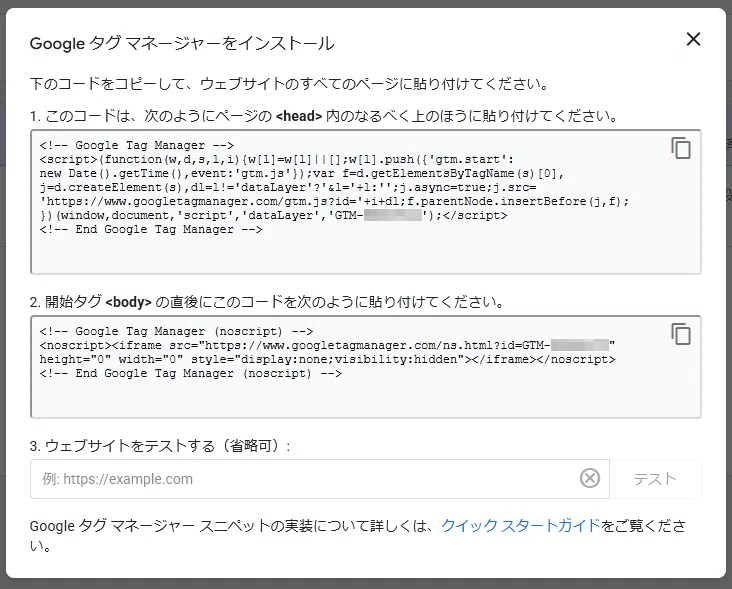This screenshot has height=589, width=732.
Task: Click the 'new Date().getTime()' code line
Action: [302, 174]
